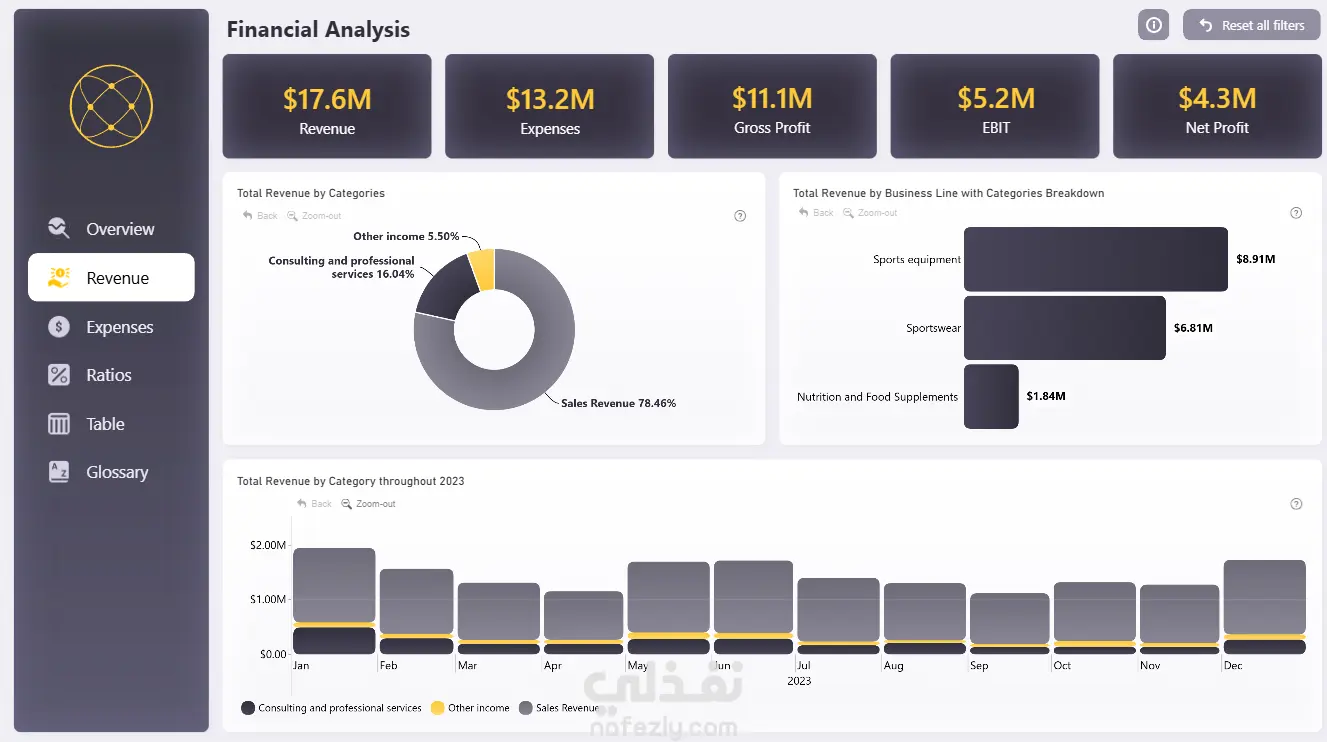Click the yellow atom logo in the sidebar
The image size is (1327, 742).
tap(111, 106)
